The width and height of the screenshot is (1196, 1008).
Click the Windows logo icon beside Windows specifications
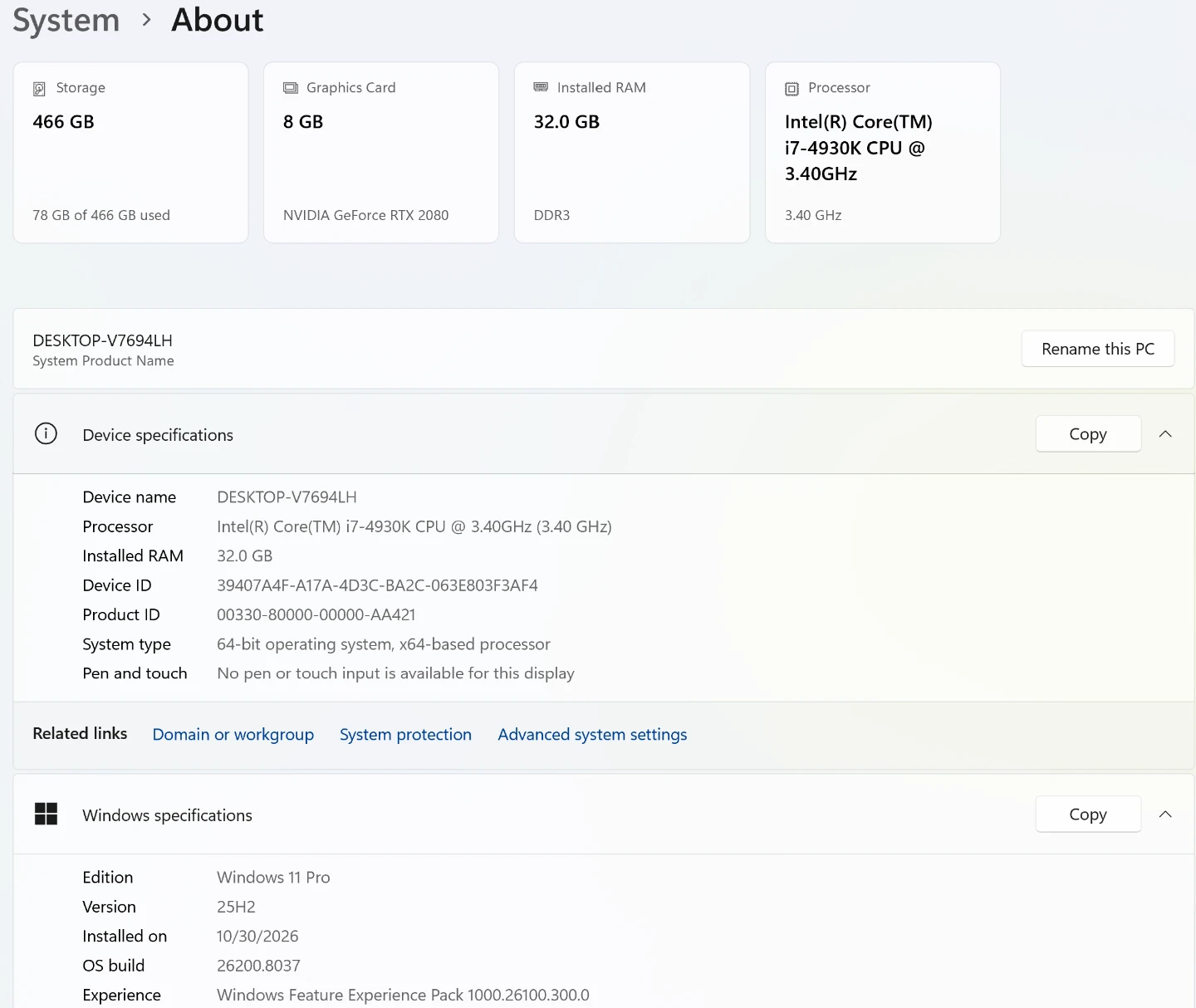(46, 814)
